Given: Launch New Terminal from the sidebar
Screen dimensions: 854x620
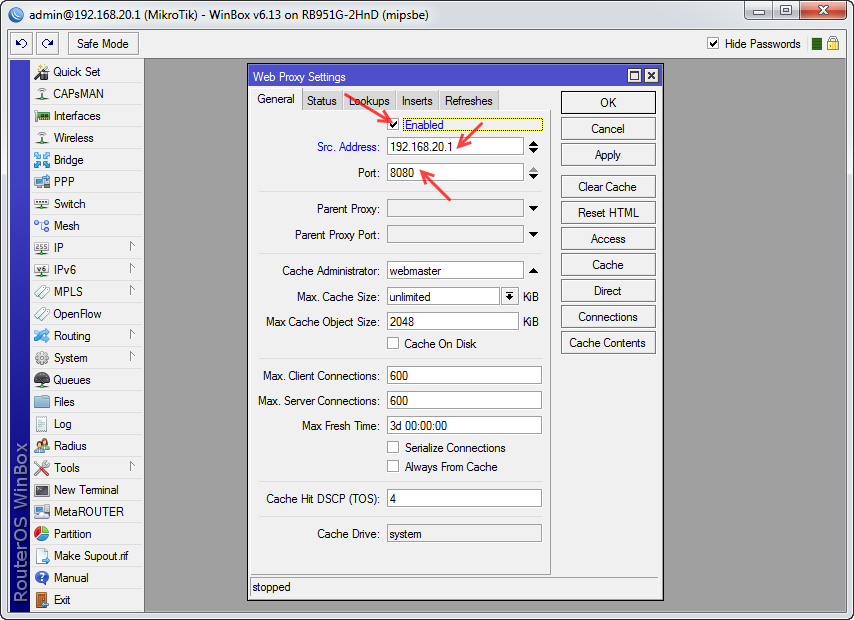Looking at the screenshot, I should click(87, 490).
